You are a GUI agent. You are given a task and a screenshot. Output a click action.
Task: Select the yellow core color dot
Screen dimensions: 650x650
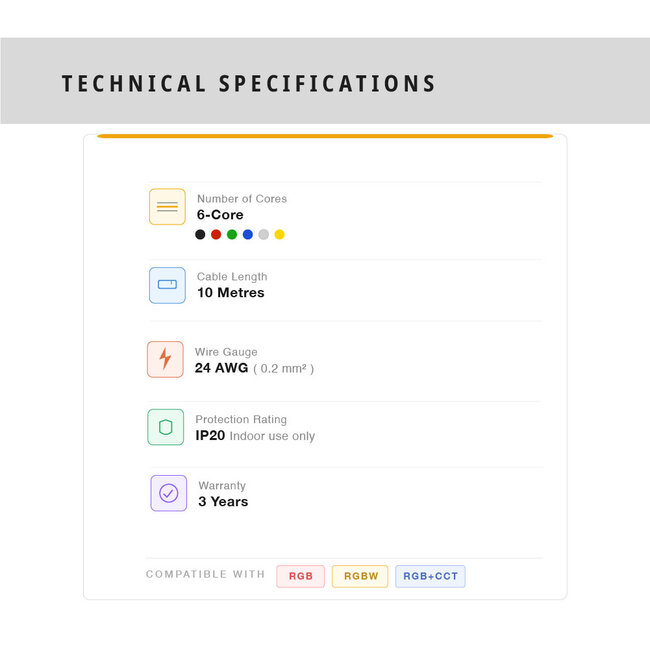pyautogui.click(x=280, y=235)
